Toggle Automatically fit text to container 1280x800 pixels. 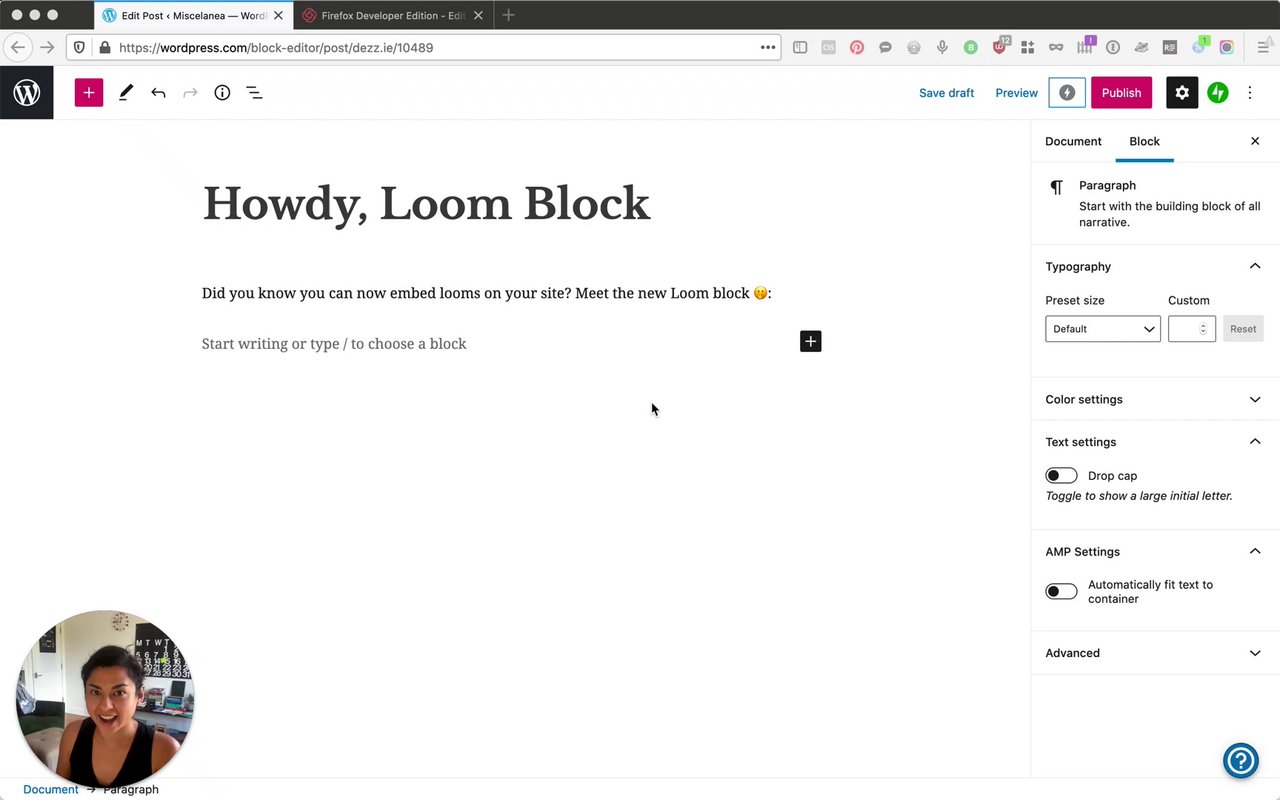click(x=1061, y=592)
